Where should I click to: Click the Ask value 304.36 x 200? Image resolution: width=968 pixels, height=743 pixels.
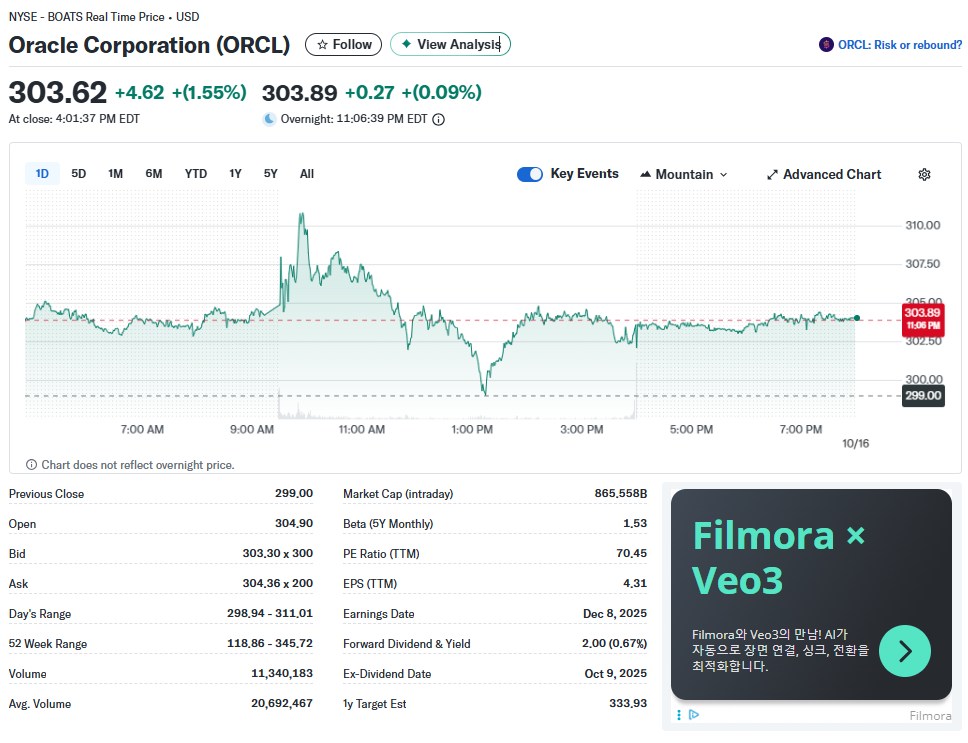[277, 583]
